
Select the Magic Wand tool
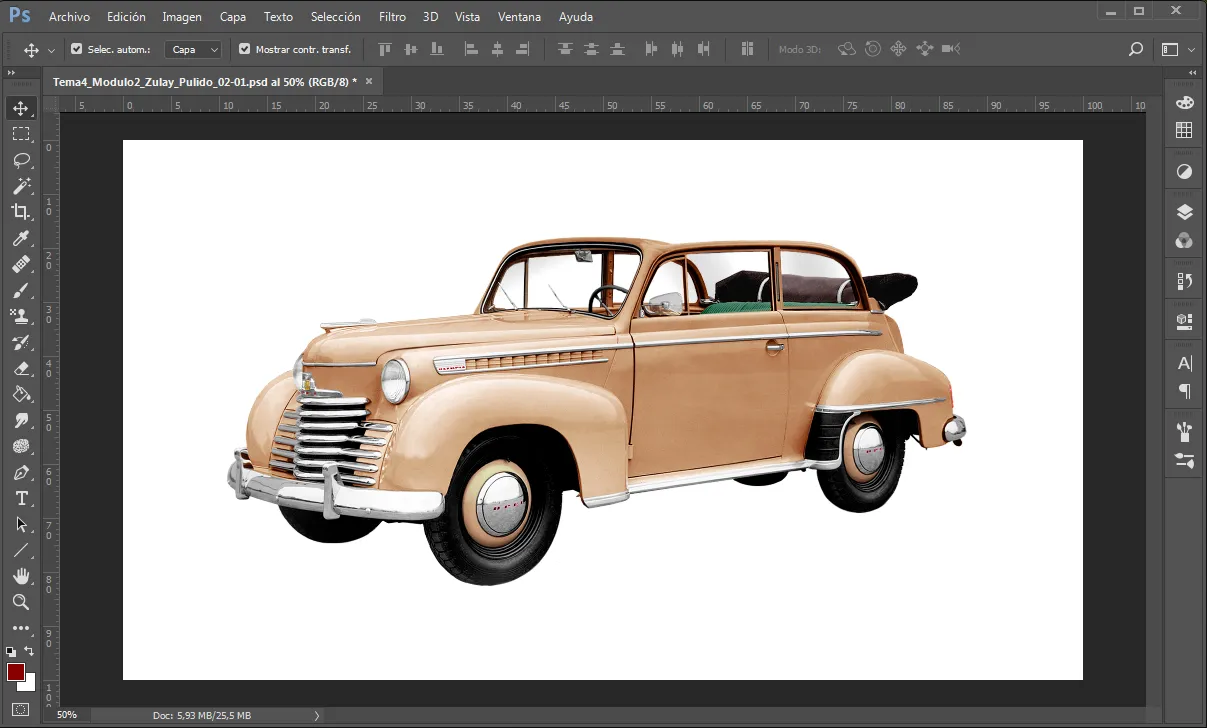tap(21, 186)
